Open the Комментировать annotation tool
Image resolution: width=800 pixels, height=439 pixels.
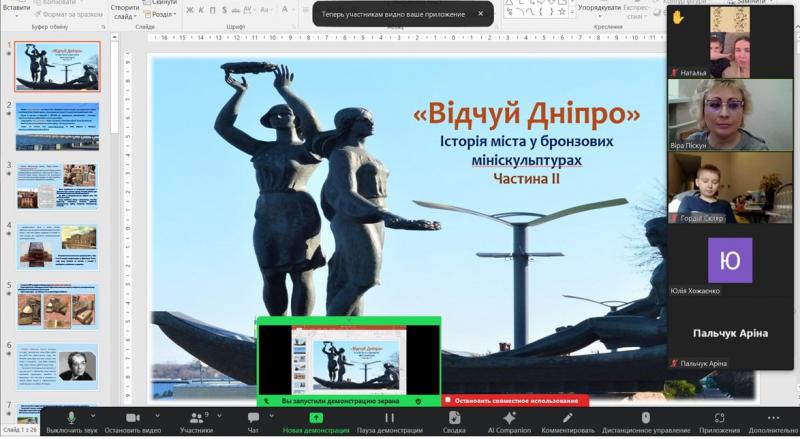point(568,418)
